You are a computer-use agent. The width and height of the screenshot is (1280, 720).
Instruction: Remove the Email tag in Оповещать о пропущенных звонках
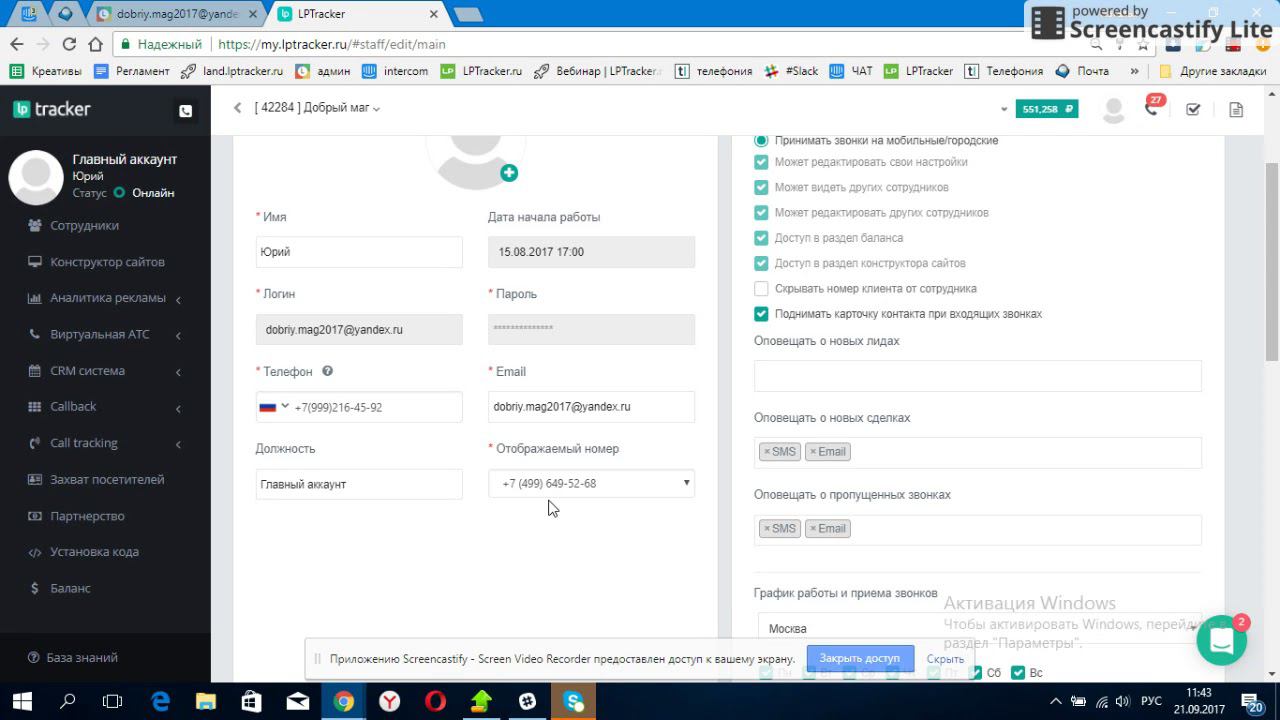813,529
